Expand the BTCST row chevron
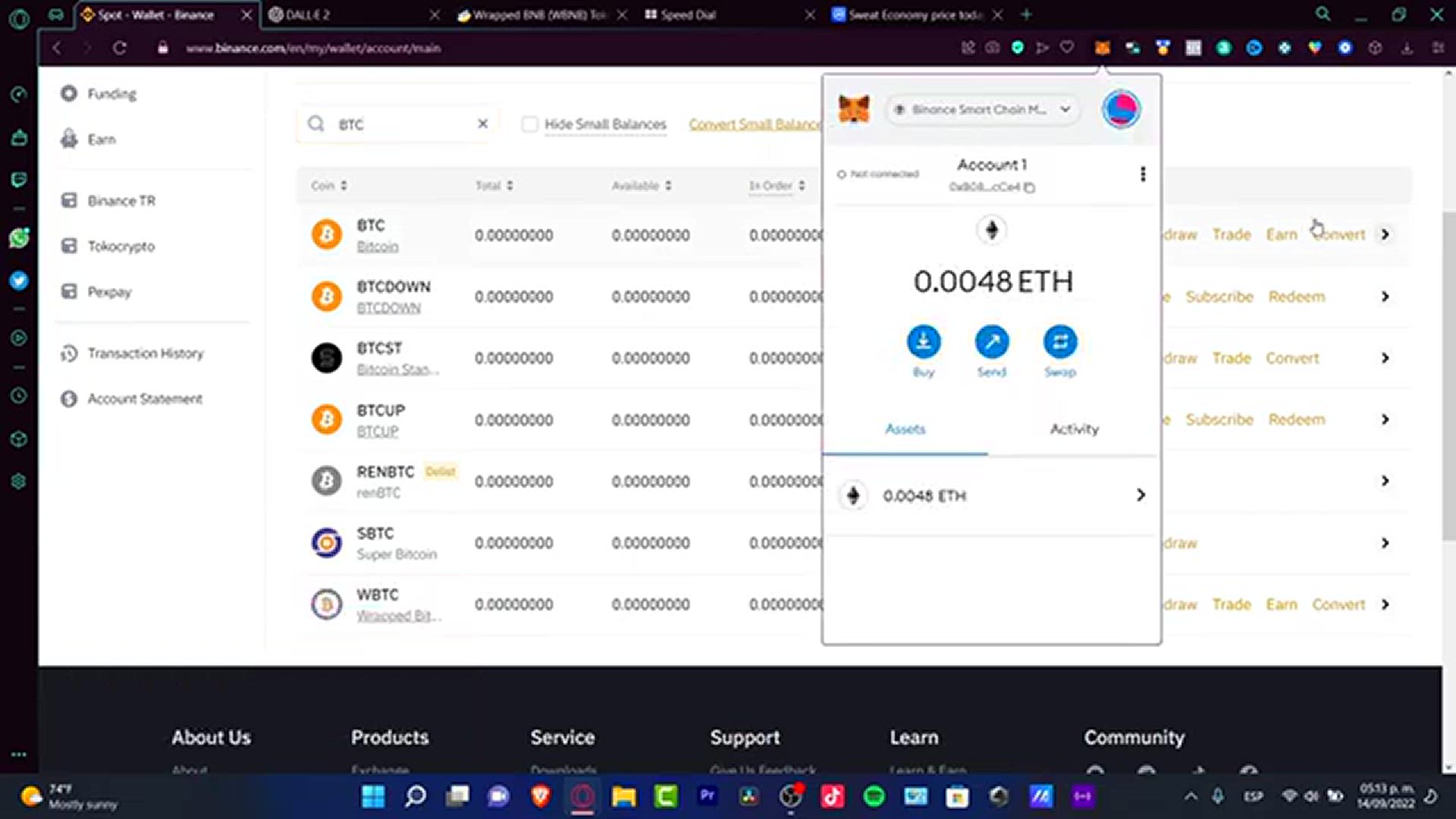Screen dimensions: 1456x819 click(x=1385, y=358)
